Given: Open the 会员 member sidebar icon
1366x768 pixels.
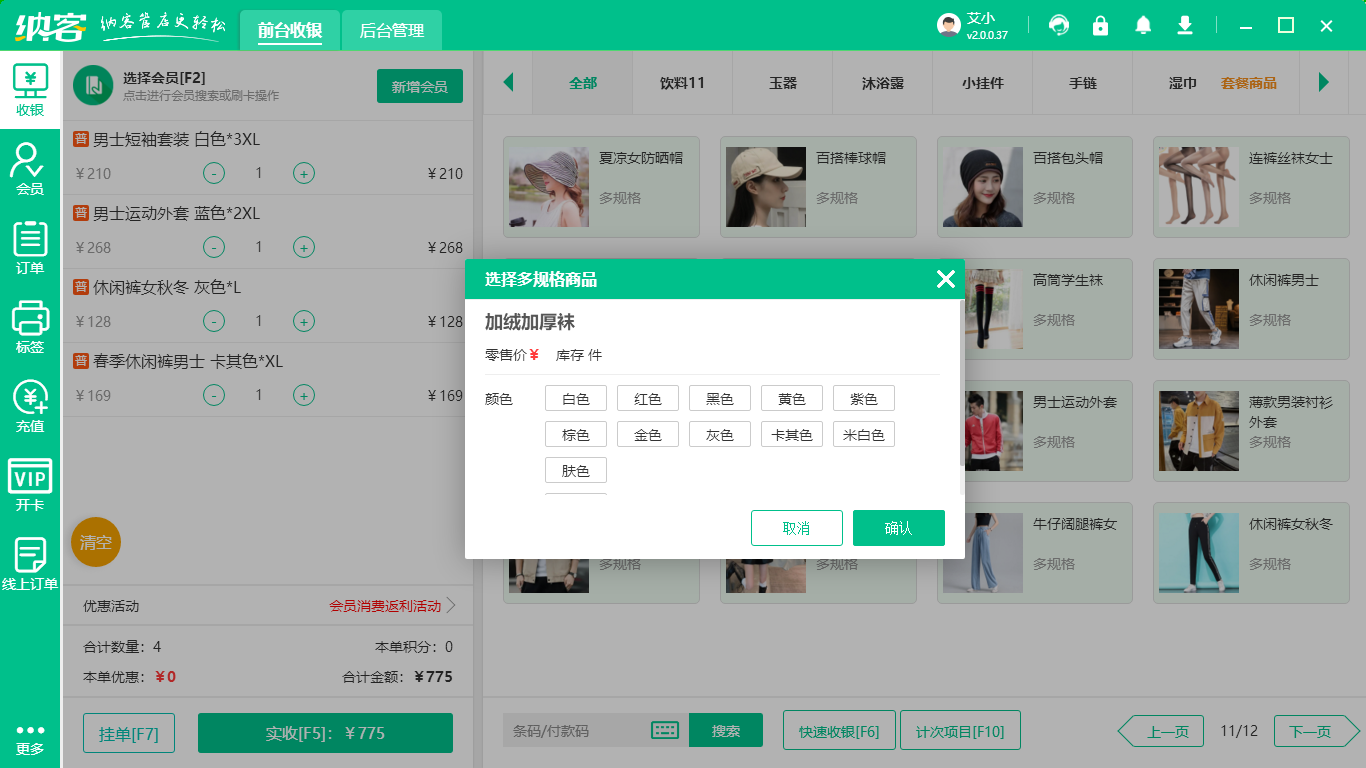Looking at the screenshot, I should click(x=30, y=168).
